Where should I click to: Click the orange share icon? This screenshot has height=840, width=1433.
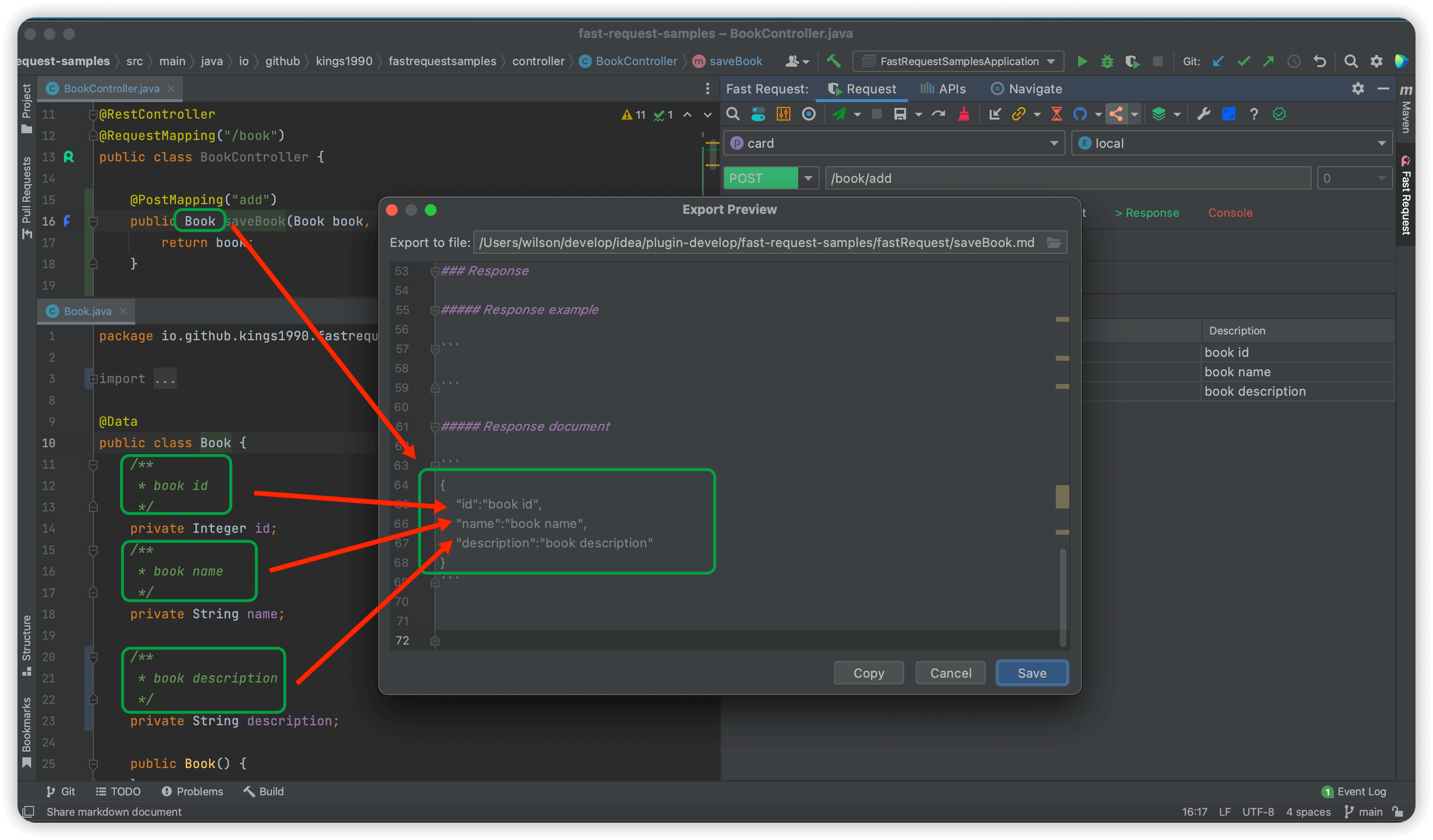click(1116, 114)
